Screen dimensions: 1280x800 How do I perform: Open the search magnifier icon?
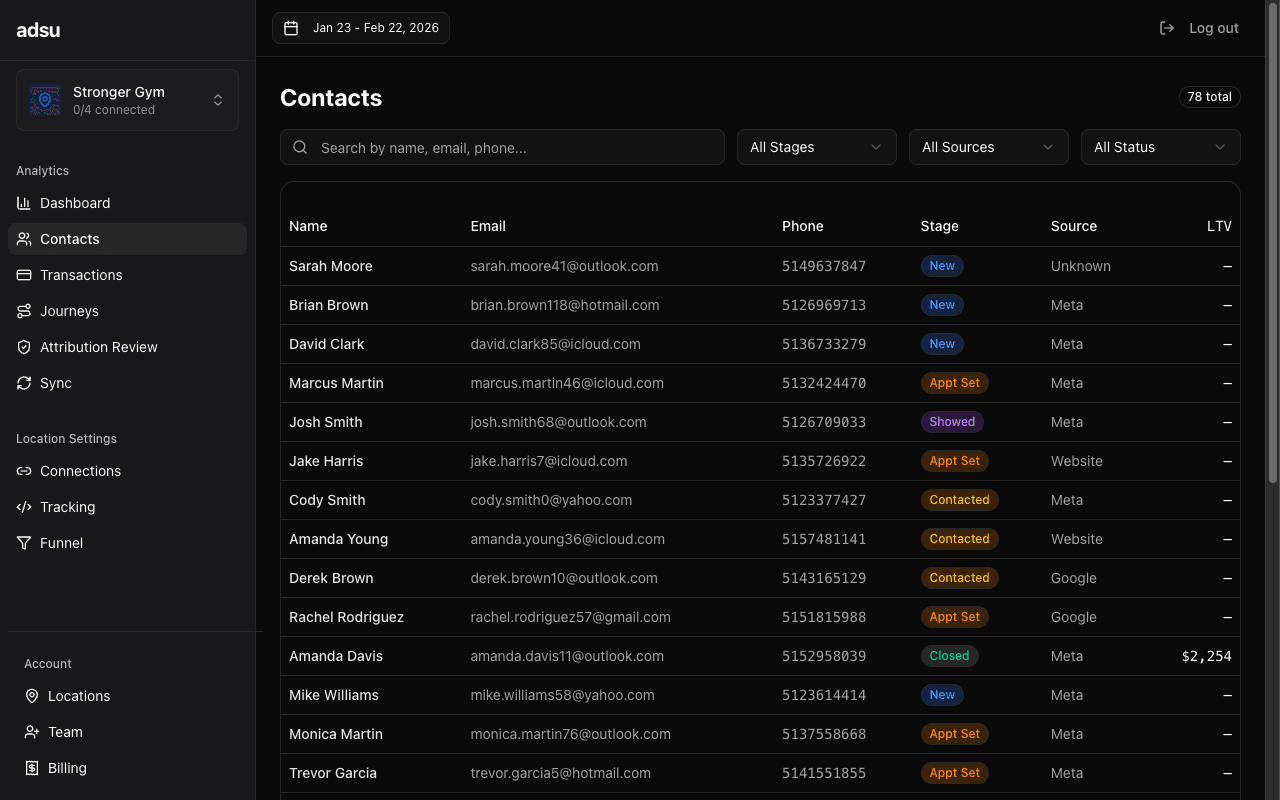click(300, 147)
